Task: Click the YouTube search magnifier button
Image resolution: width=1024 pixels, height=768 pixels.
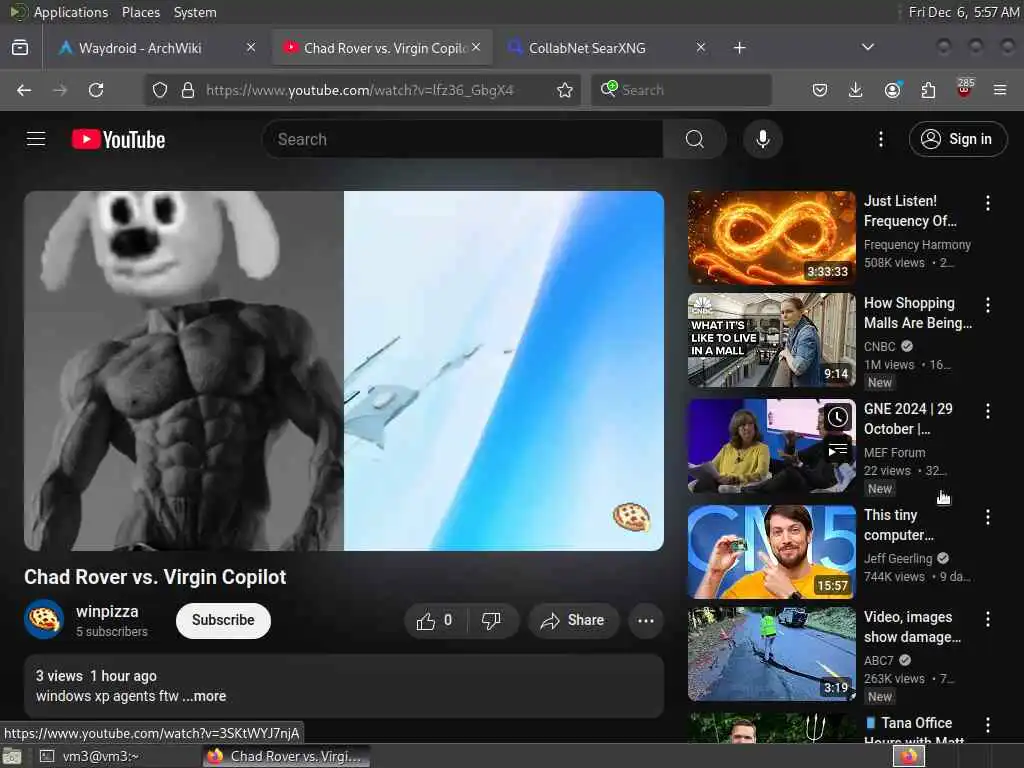Action: point(695,139)
